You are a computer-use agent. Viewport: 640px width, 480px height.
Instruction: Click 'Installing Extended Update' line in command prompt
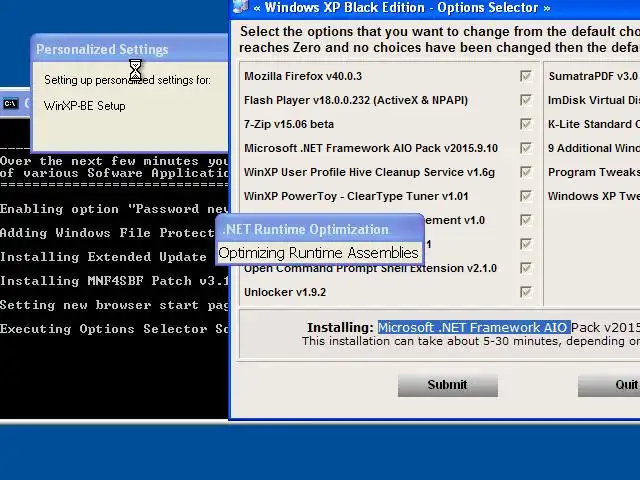point(104,257)
